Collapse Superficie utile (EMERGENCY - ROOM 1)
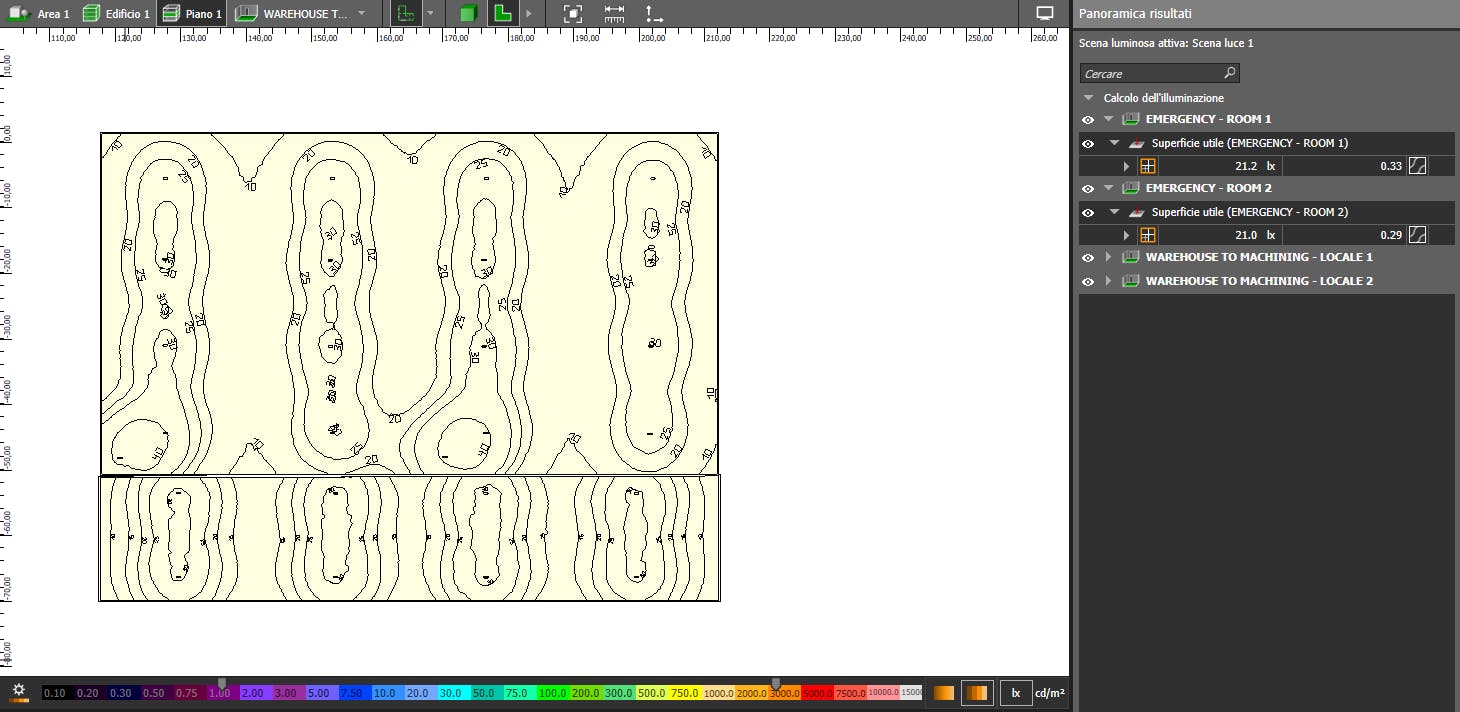 pyautogui.click(x=1114, y=143)
